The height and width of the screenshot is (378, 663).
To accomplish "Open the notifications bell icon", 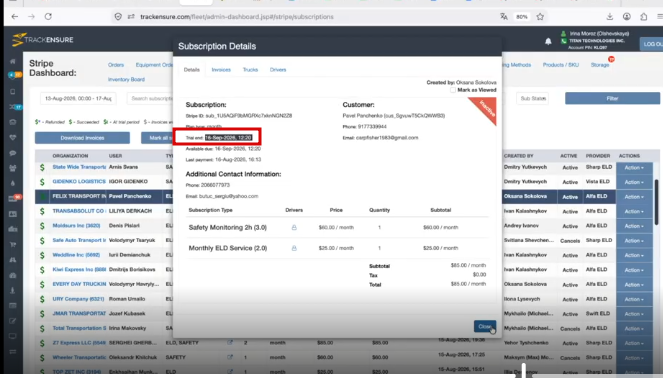I will tap(548, 41).
